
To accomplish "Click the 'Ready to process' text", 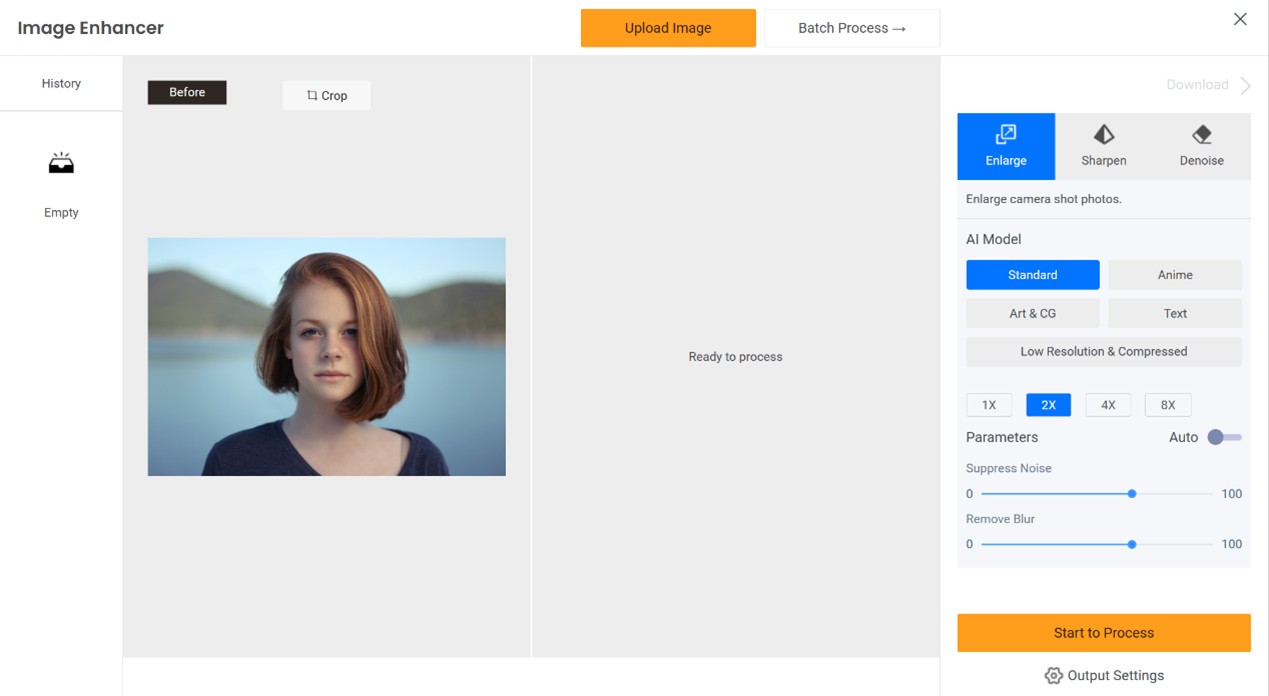I will (736, 357).
